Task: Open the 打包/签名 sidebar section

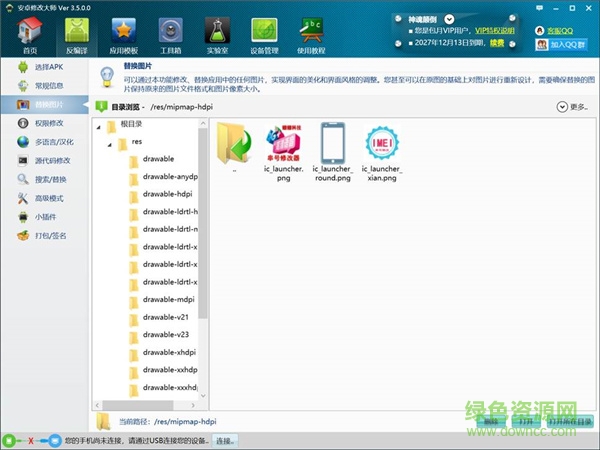Action: (44, 236)
